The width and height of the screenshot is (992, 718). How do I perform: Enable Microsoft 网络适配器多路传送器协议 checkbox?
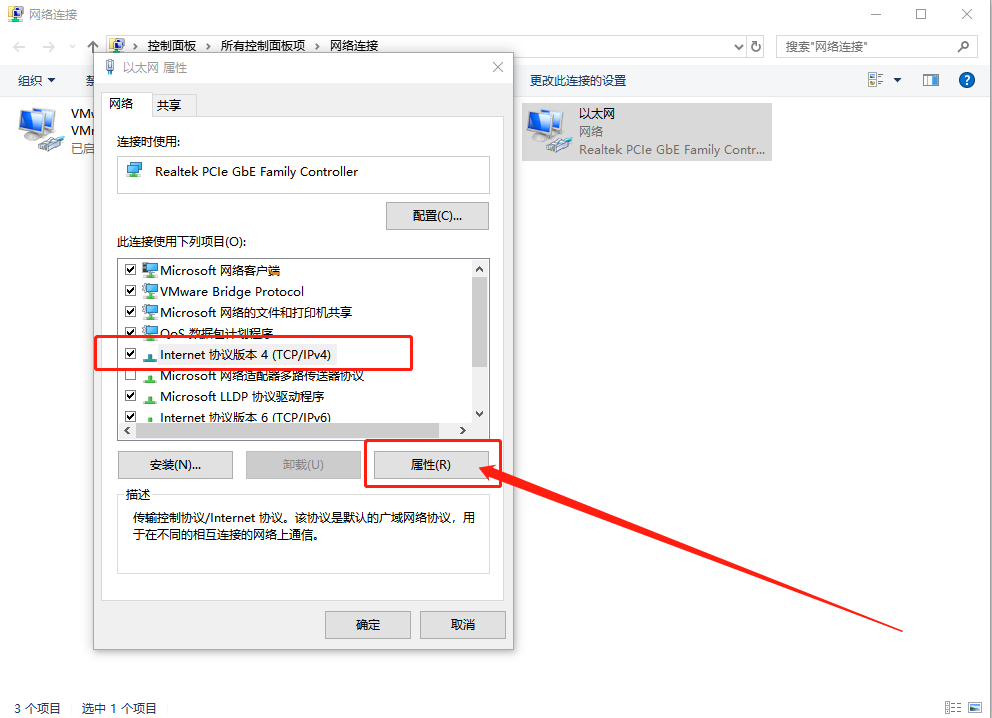click(130, 375)
